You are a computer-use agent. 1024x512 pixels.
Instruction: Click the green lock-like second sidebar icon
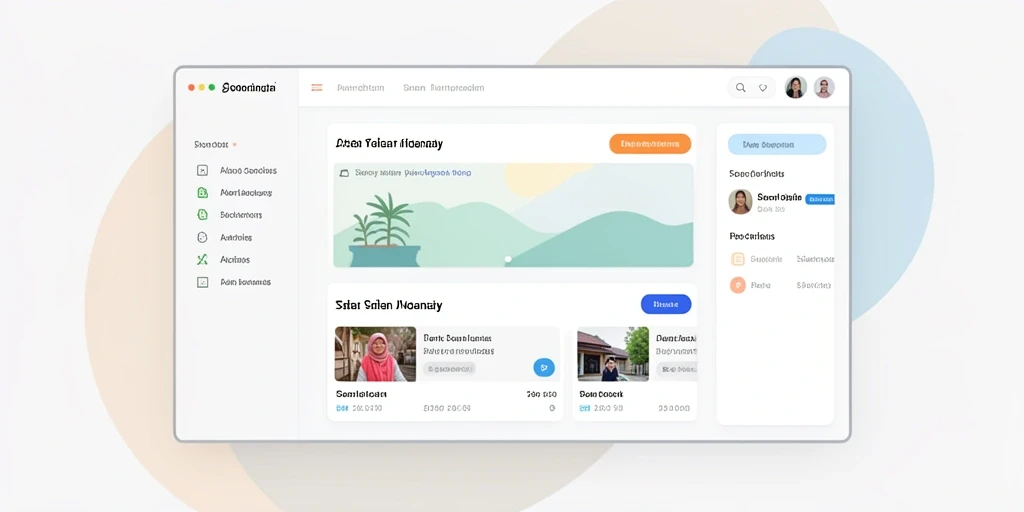[202, 193]
